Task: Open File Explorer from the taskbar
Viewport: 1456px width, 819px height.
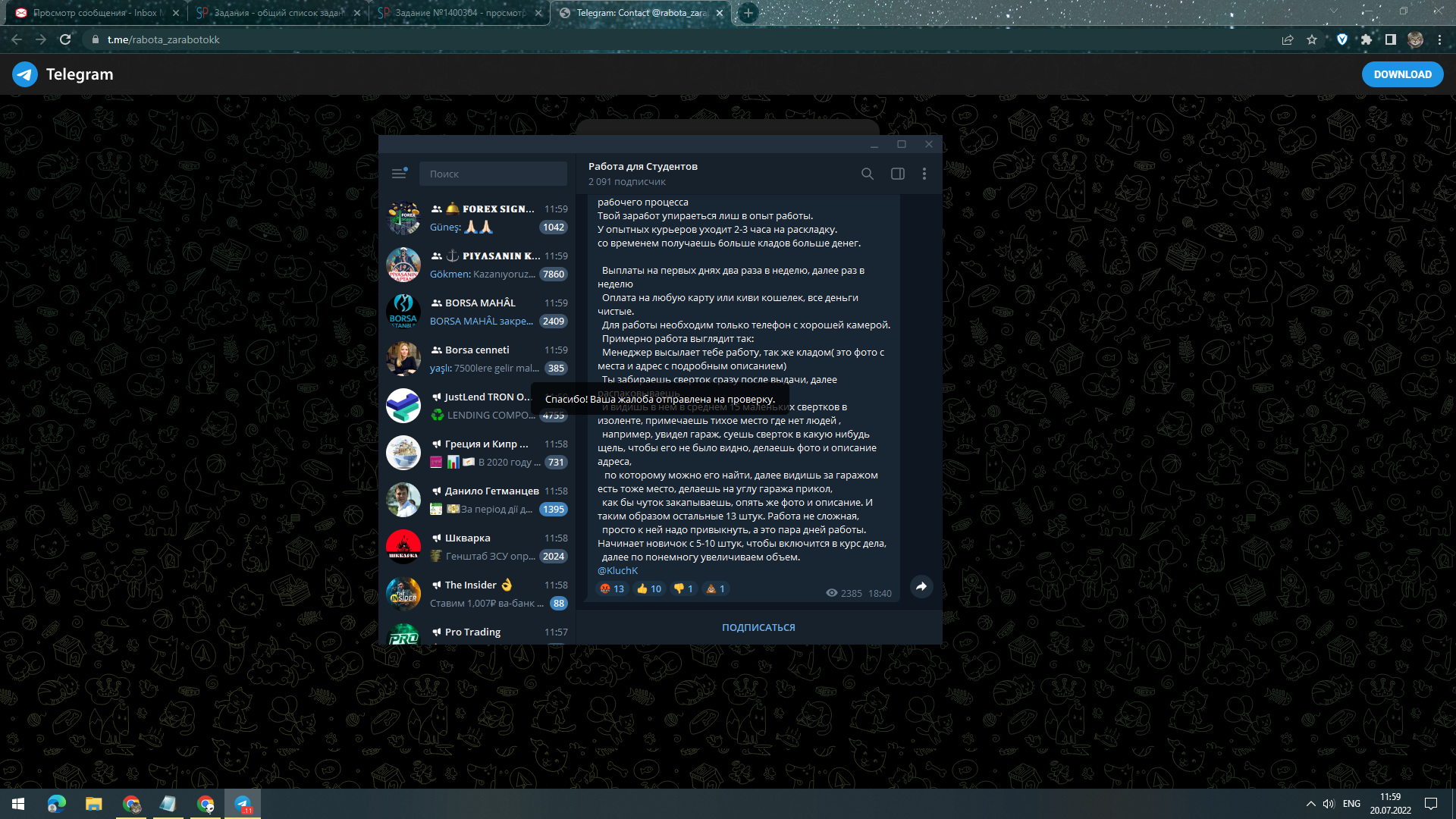Action: pos(93,804)
